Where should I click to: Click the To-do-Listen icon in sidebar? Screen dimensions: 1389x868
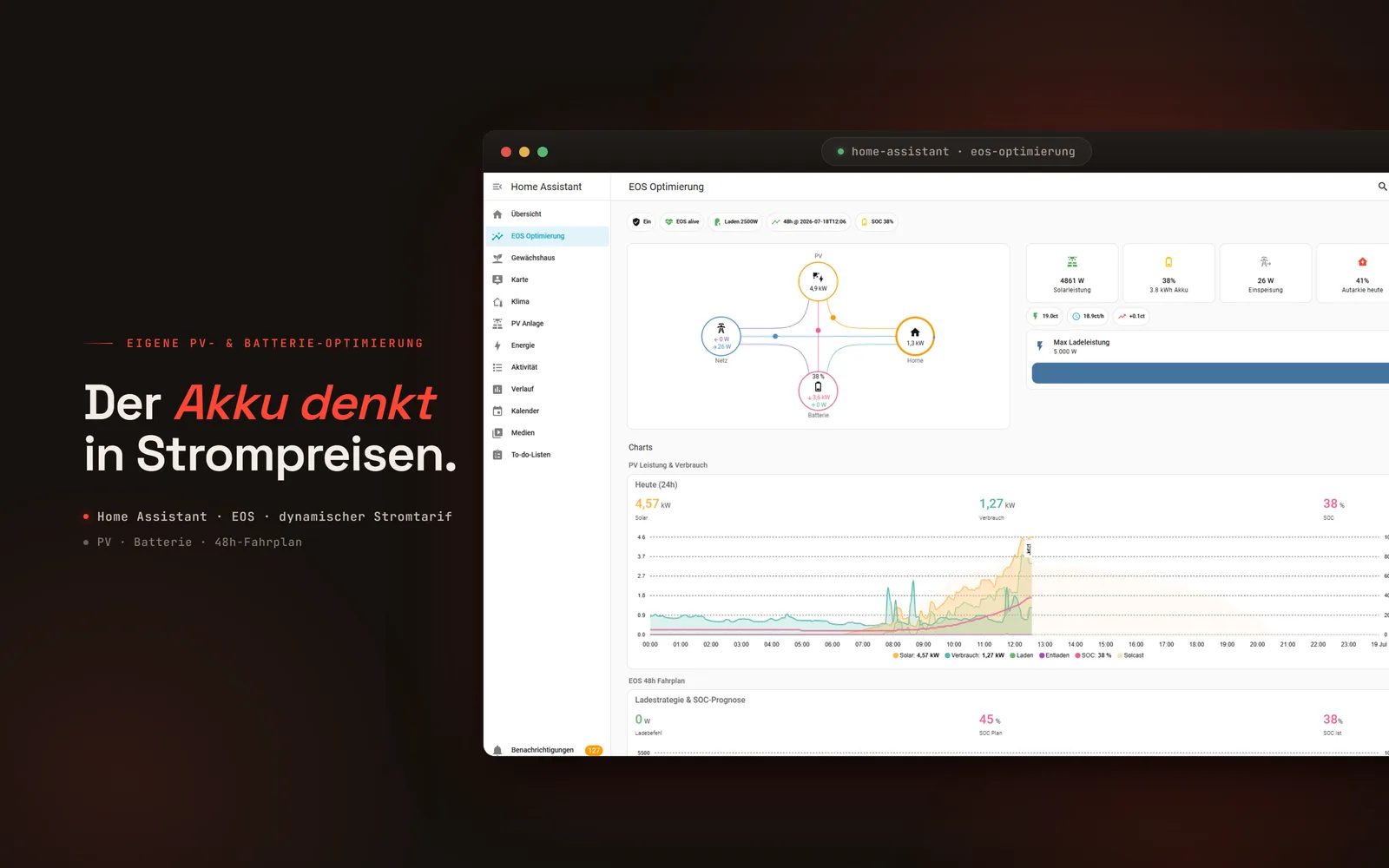pyautogui.click(x=497, y=455)
